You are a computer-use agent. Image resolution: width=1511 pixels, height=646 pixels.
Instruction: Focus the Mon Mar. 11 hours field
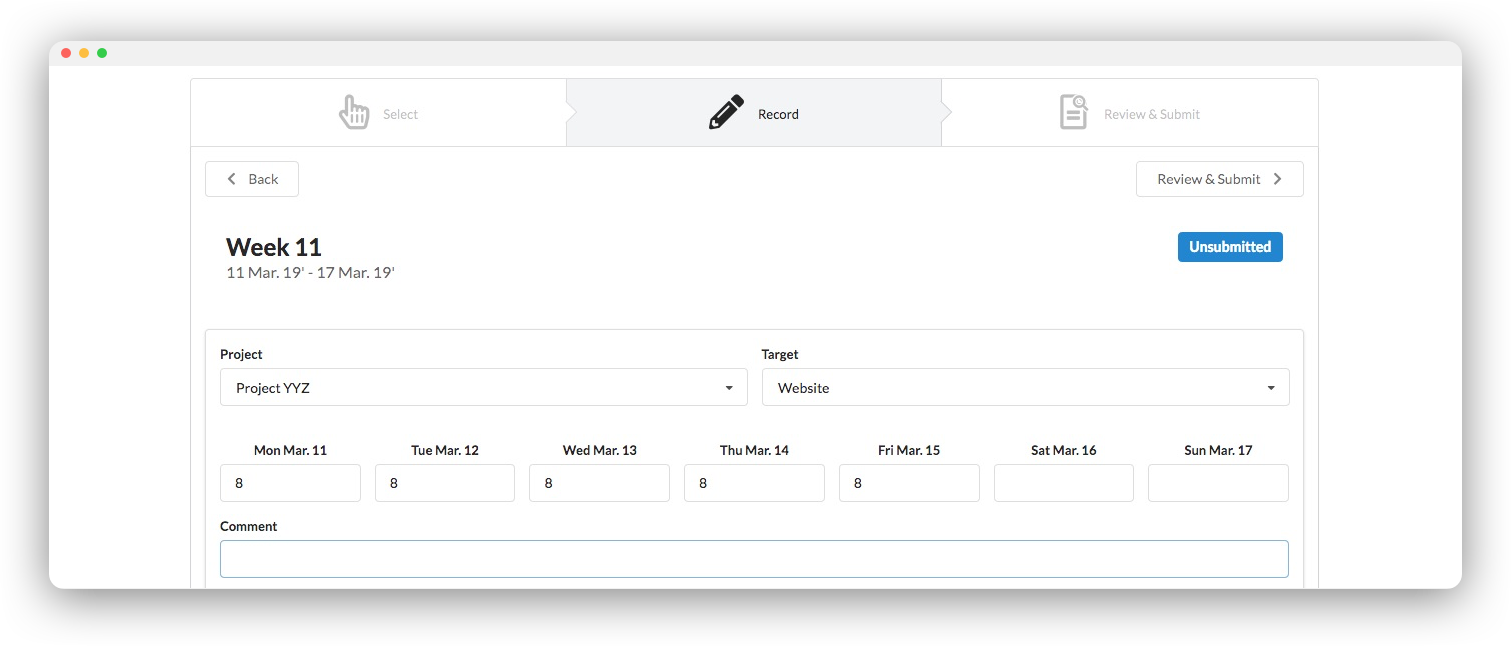tap(290, 483)
